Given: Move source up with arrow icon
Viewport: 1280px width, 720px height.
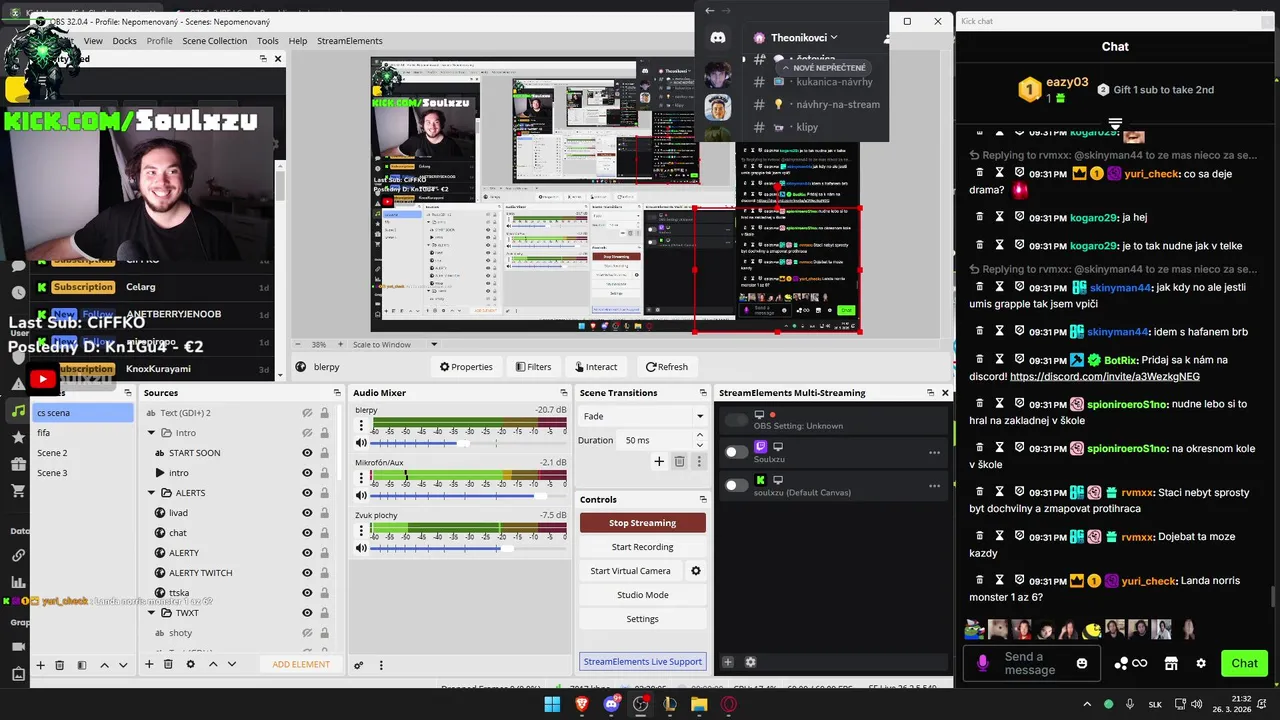Looking at the screenshot, I should [x=213, y=664].
